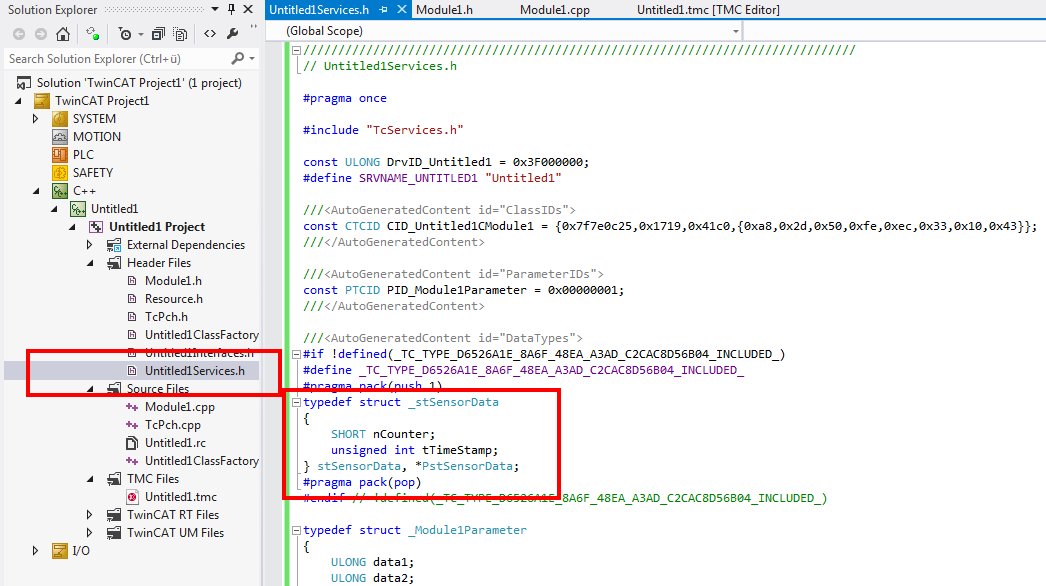Open the Untitled1.tmc [TMC Editor] tab
This screenshot has width=1046, height=586.
tap(708, 9)
